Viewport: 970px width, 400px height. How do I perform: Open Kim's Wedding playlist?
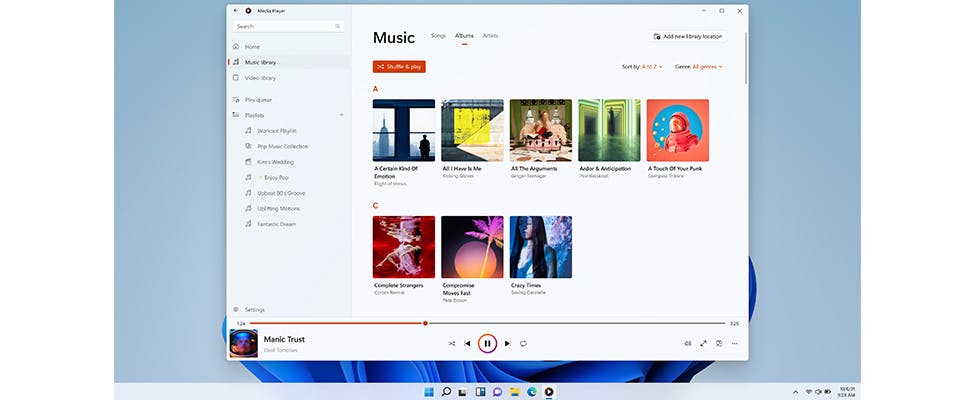[275, 162]
